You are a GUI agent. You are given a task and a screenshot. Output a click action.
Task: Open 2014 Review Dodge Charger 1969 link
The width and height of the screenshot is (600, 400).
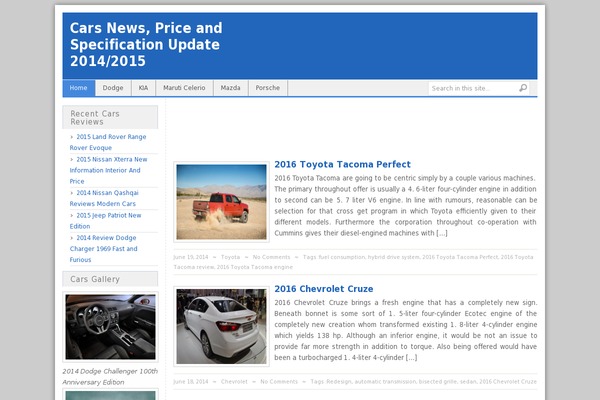tap(103, 248)
